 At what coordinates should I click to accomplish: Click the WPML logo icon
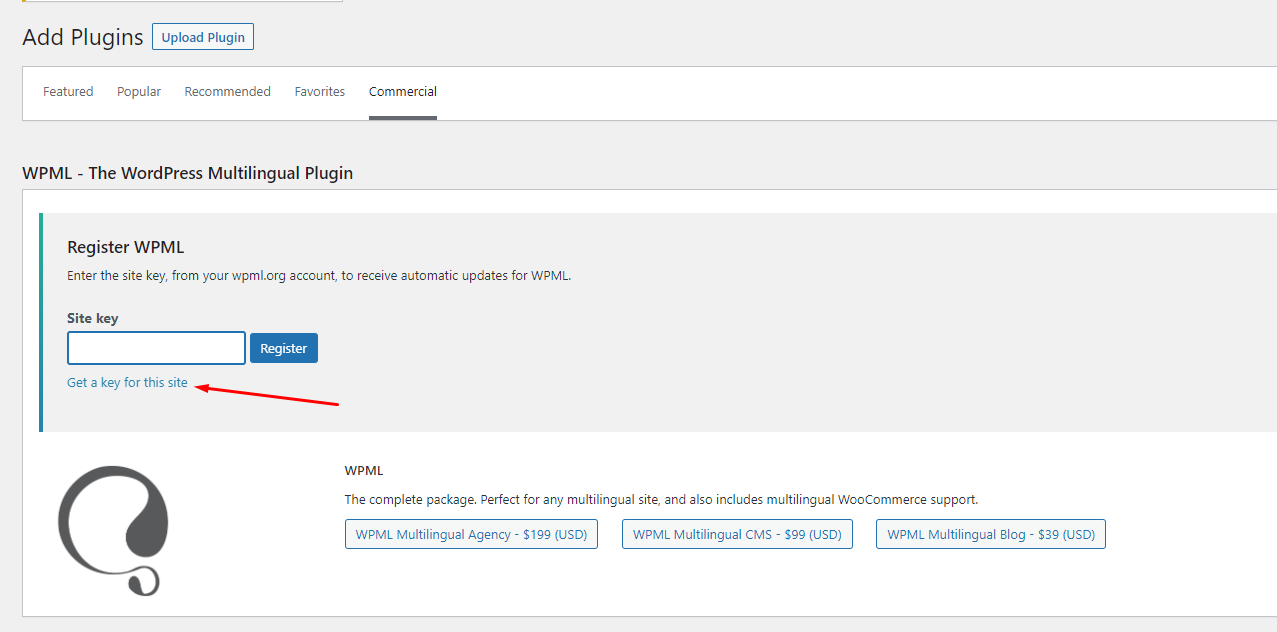pos(113,530)
